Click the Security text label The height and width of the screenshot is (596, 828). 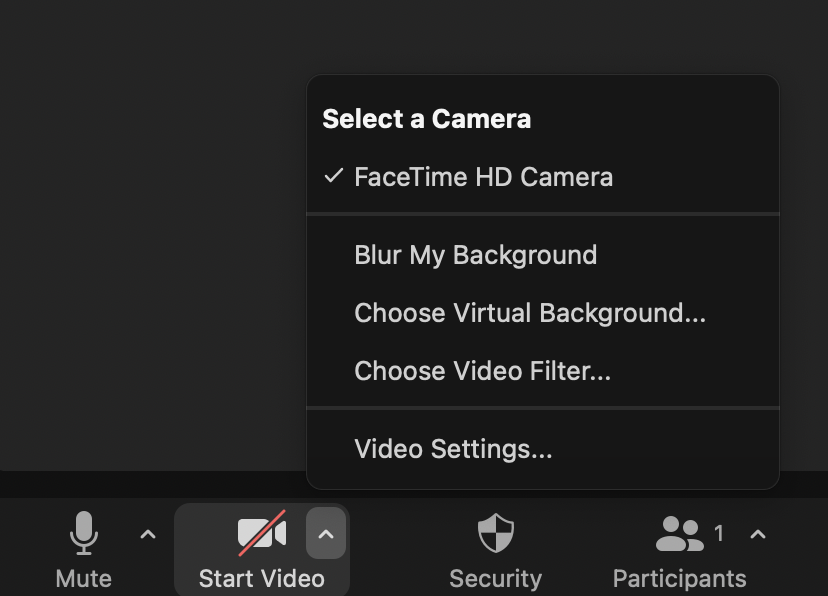(495, 578)
